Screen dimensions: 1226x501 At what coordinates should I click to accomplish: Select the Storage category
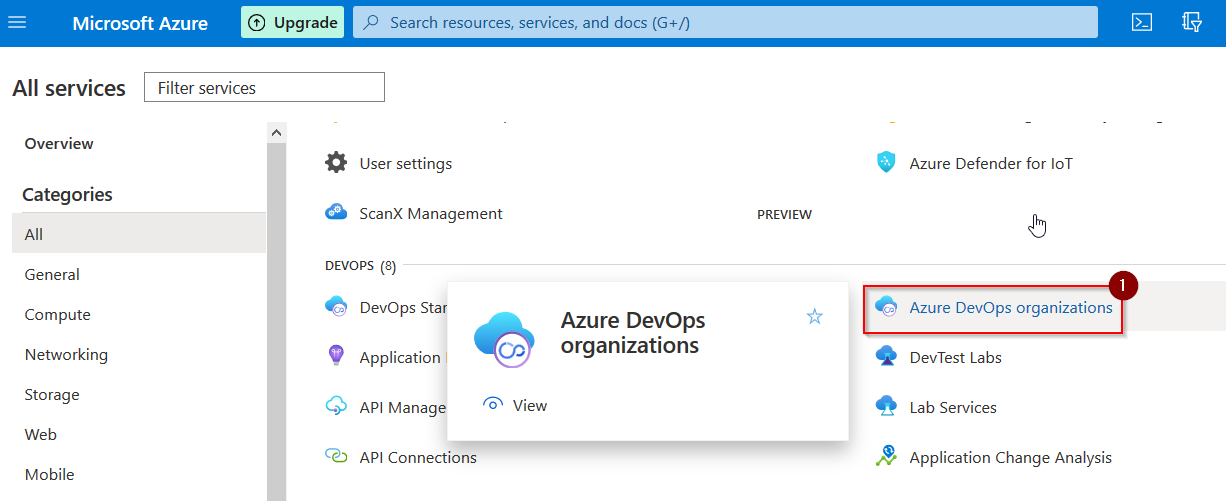point(54,394)
